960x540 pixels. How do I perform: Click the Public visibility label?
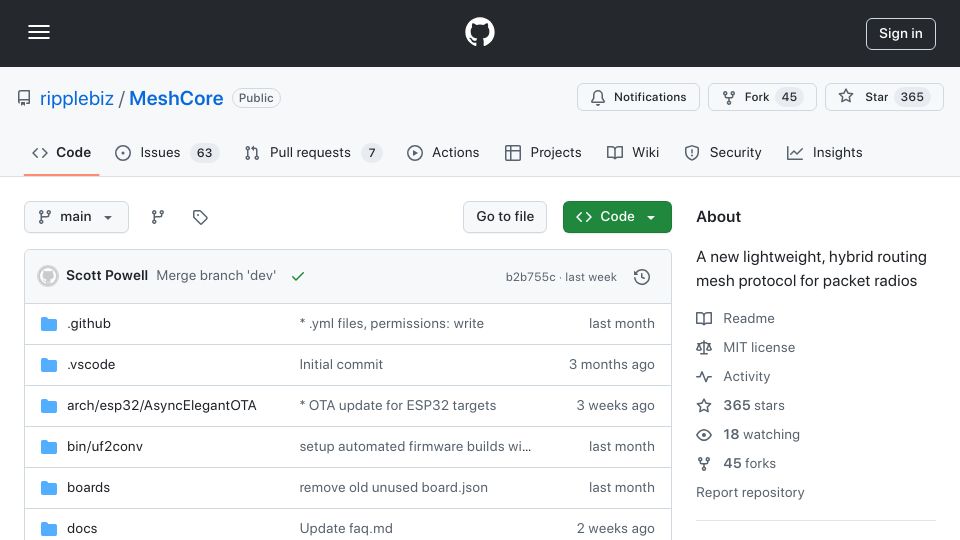(x=256, y=98)
